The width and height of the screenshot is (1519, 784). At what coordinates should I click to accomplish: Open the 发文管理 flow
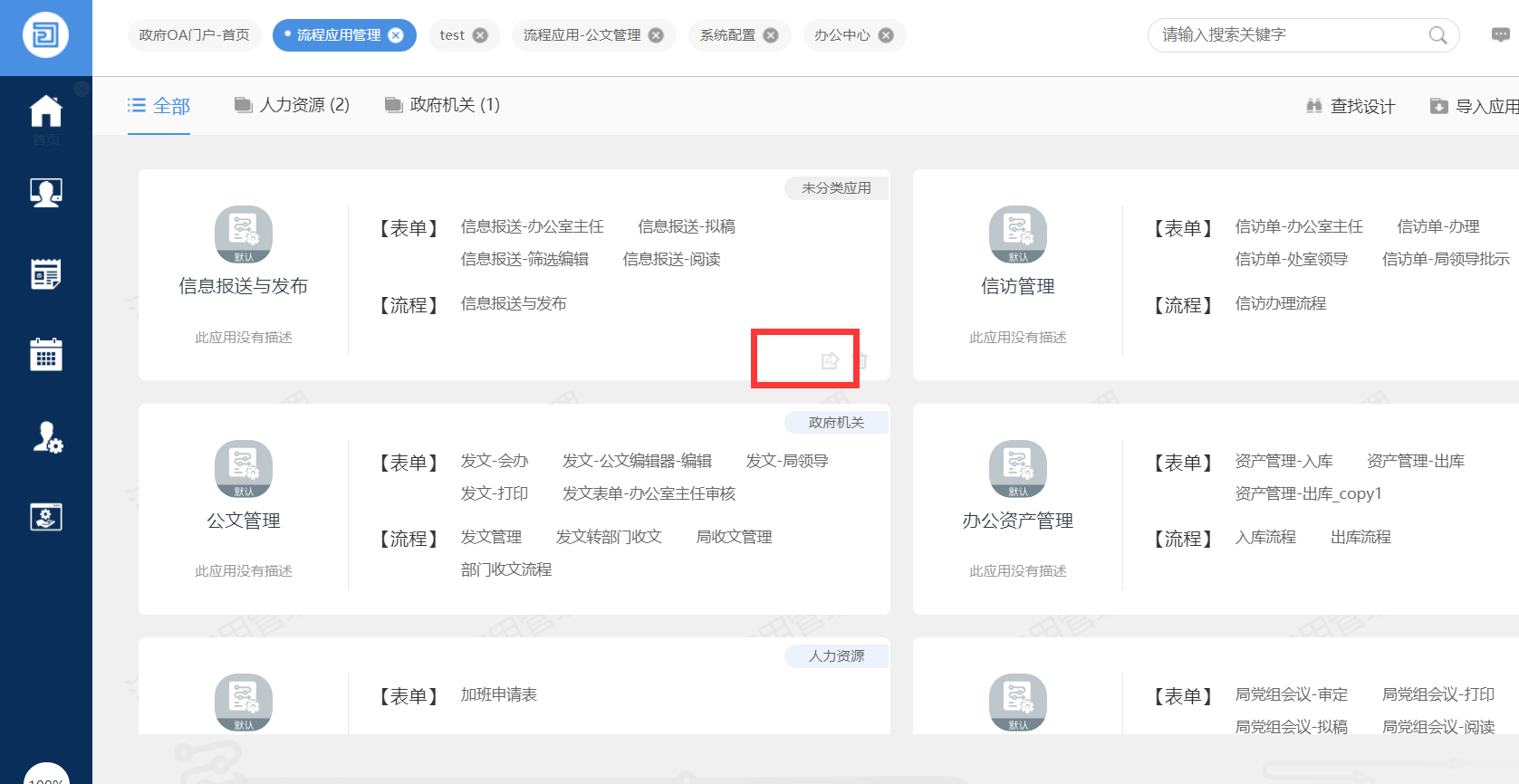pos(491,537)
